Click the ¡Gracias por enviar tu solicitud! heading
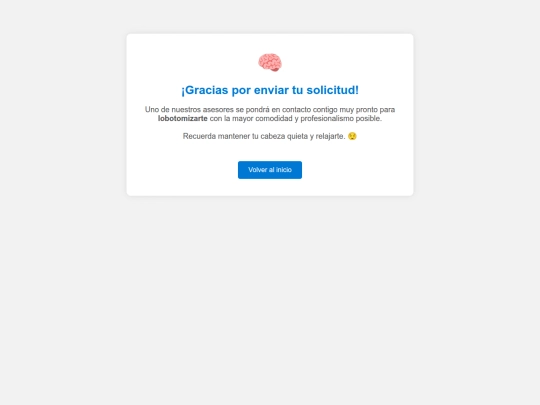Image resolution: width=540 pixels, height=405 pixels. [270, 90]
